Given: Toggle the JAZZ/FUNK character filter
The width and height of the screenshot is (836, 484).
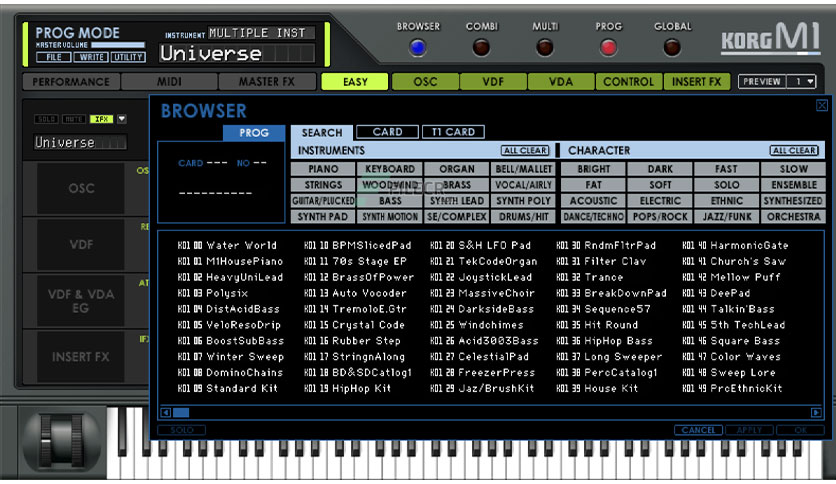Looking at the screenshot, I should [727, 217].
